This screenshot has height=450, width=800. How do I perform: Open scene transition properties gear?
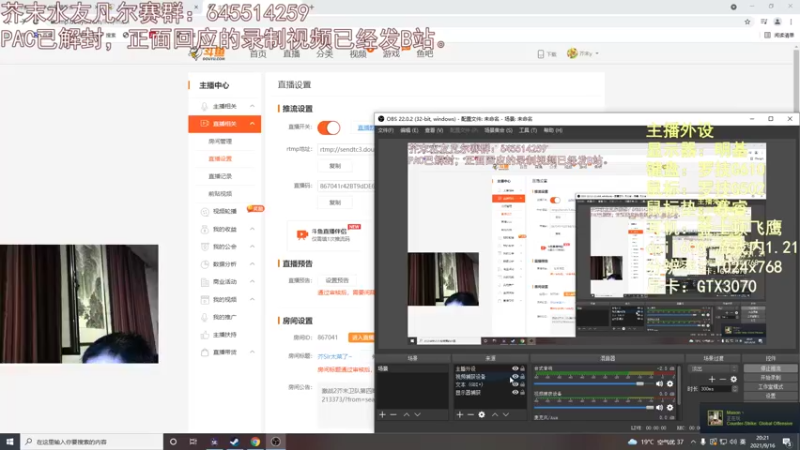coord(734,379)
